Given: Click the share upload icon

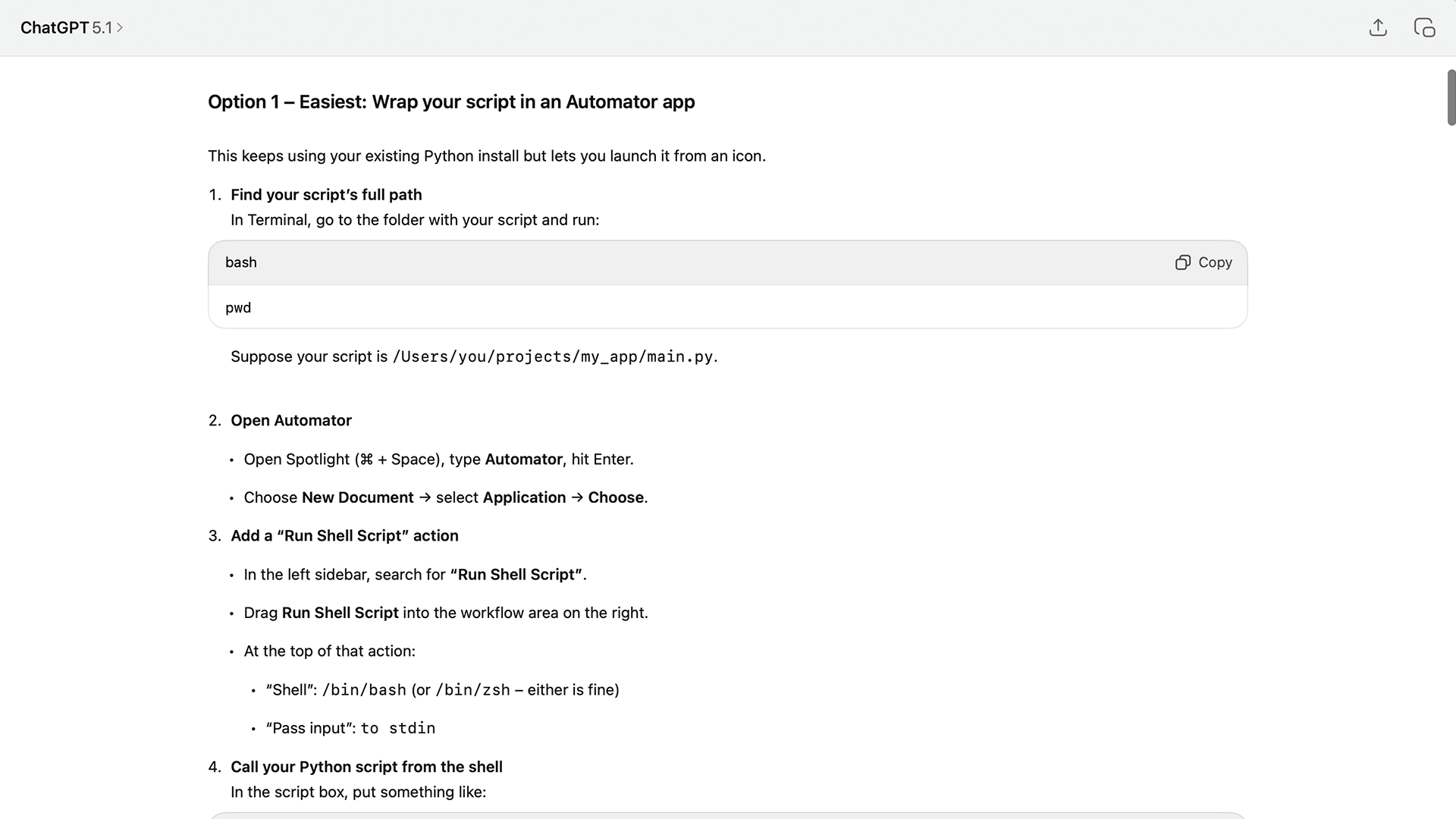Looking at the screenshot, I should tap(1378, 28).
